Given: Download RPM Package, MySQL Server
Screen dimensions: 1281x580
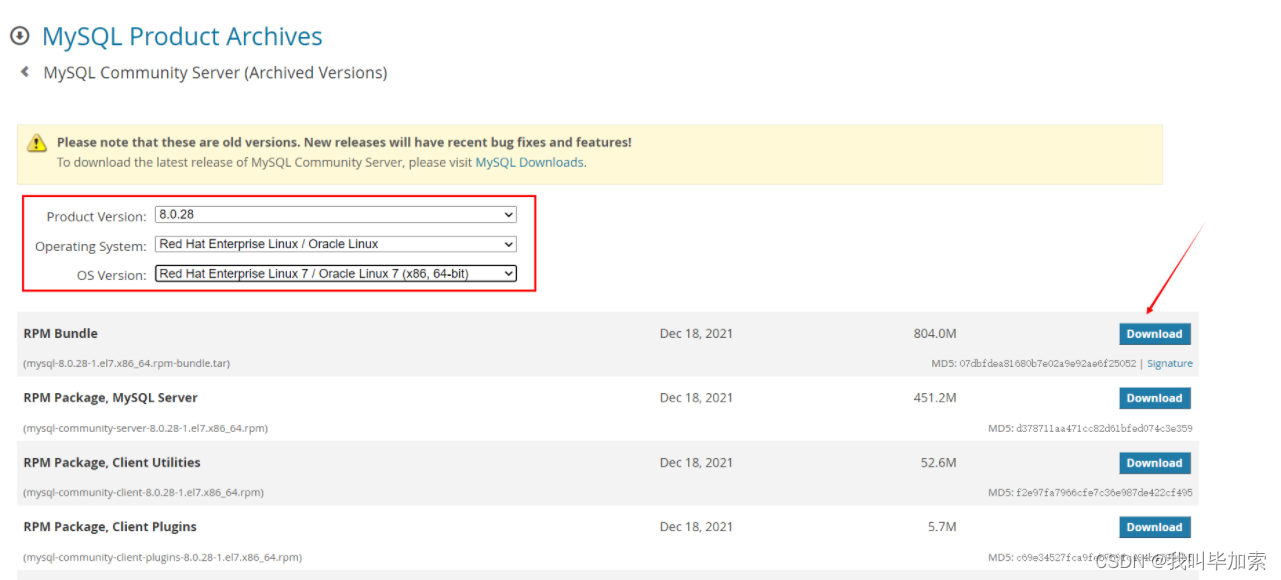Looking at the screenshot, I should tap(1154, 398).
